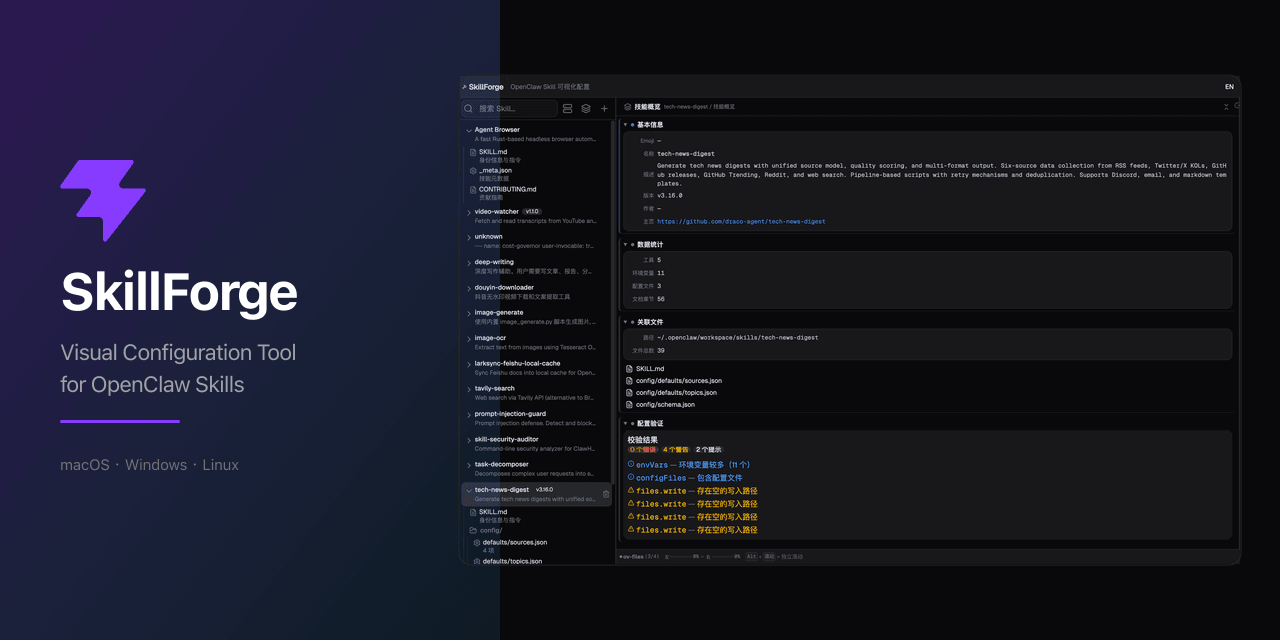Screen dimensions: 1280x640
Task: Open the GitHub tech-news-digest homepage link
Action: [x=741, y=221]
